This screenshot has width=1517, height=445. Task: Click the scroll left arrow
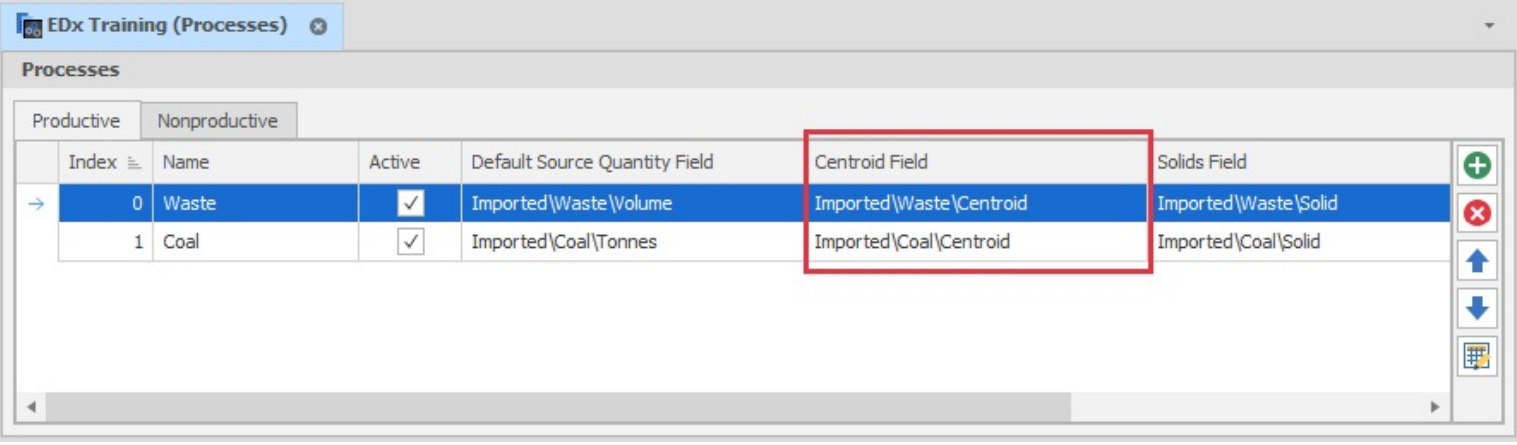tap(31, 407)
